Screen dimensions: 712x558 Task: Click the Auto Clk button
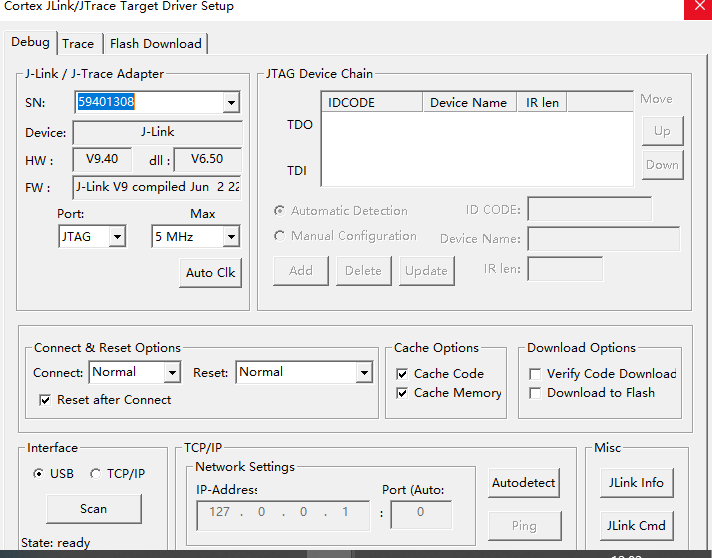211,273
